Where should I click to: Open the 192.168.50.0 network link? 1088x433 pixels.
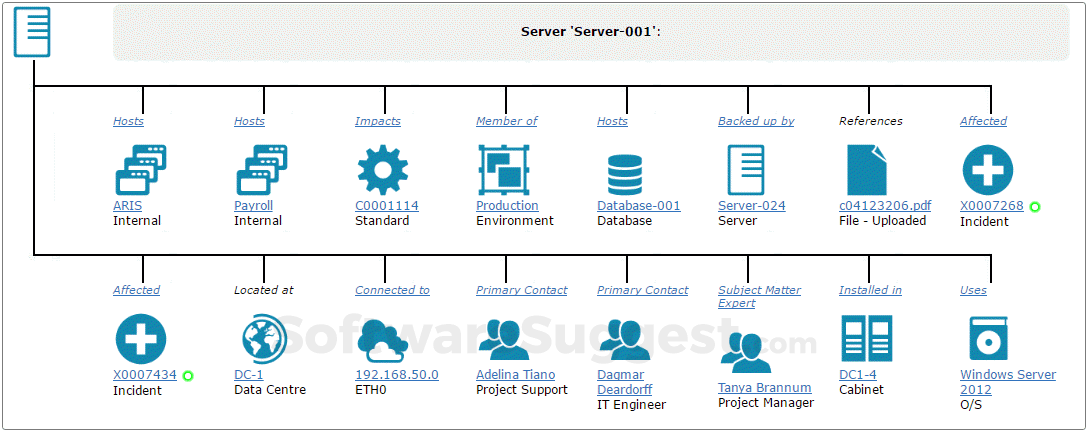pos(397,375)
